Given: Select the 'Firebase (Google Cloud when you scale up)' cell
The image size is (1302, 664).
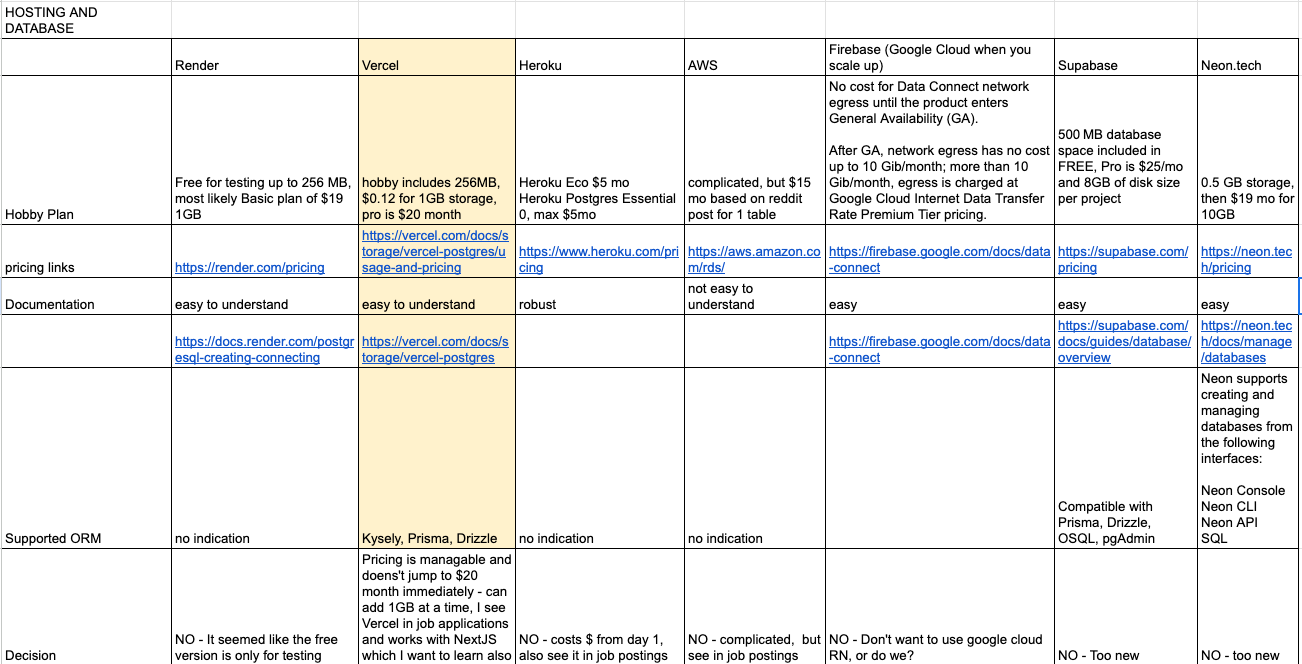Looking at the screenshot, I should pyautogui.click(x=940, y=58).
